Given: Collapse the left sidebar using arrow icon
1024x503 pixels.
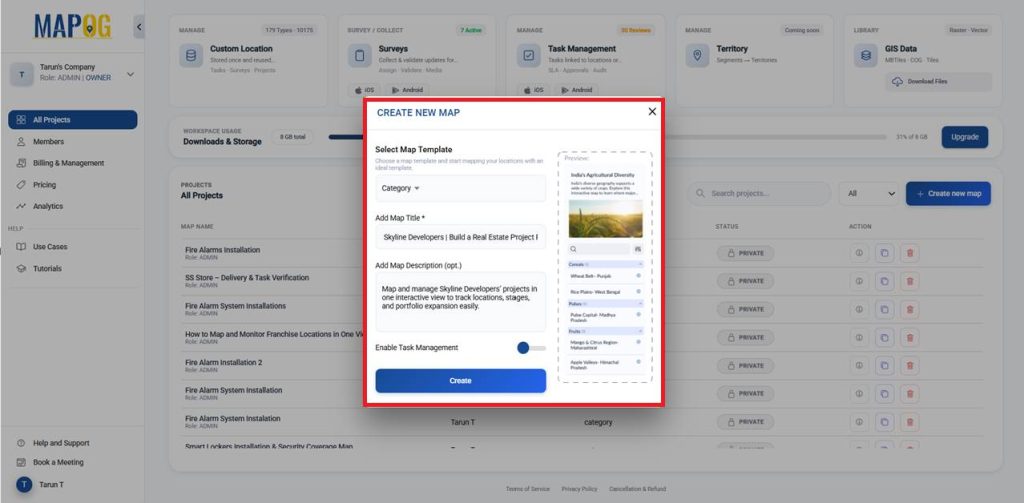Looking at the screenshot, I should coord(139,27).
